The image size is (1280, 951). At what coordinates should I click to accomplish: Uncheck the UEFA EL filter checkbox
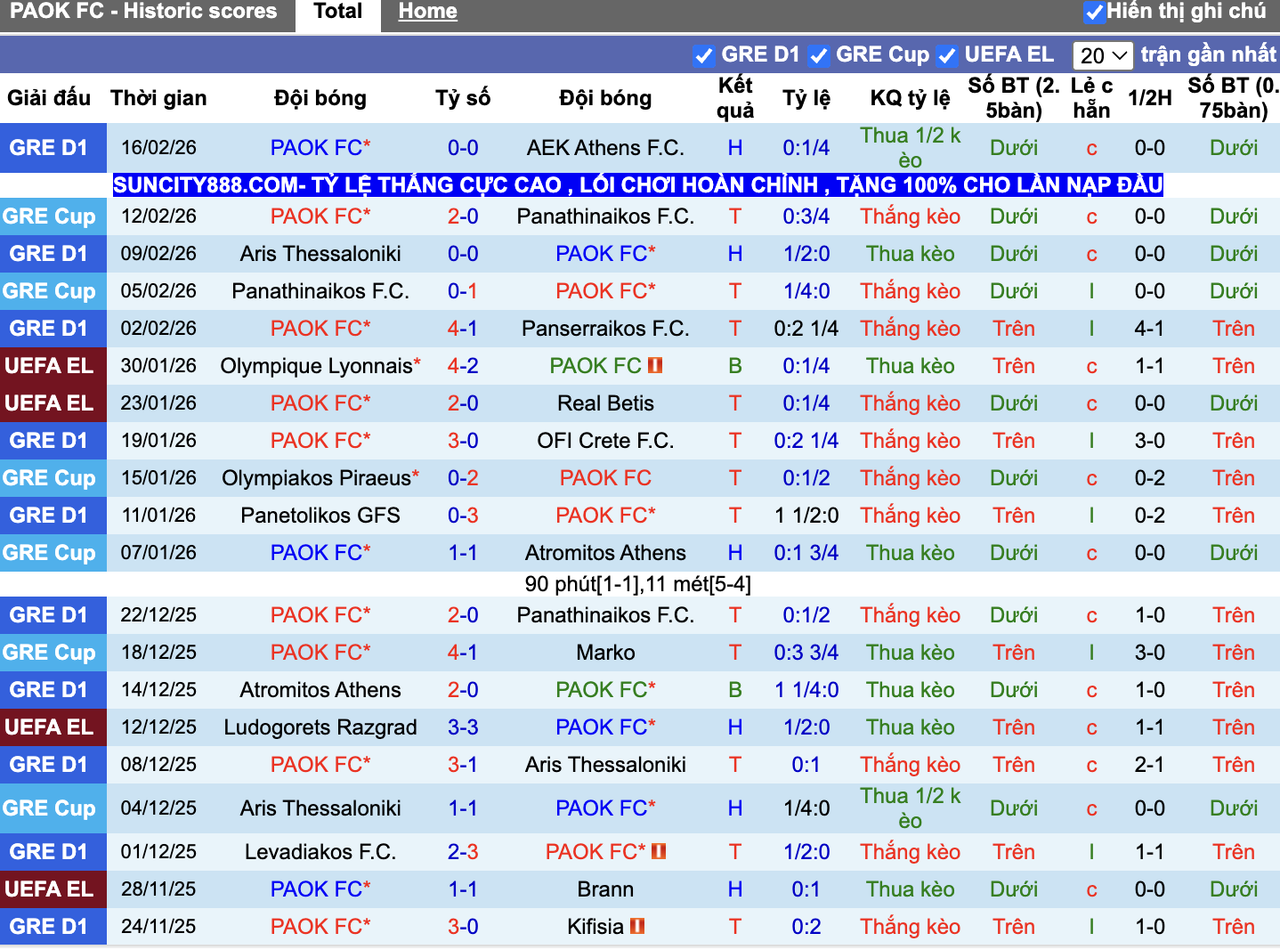point(948,56)
